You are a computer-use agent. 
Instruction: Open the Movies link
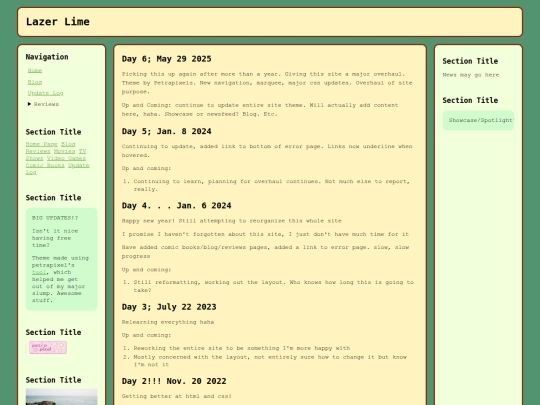click(64, 151)
